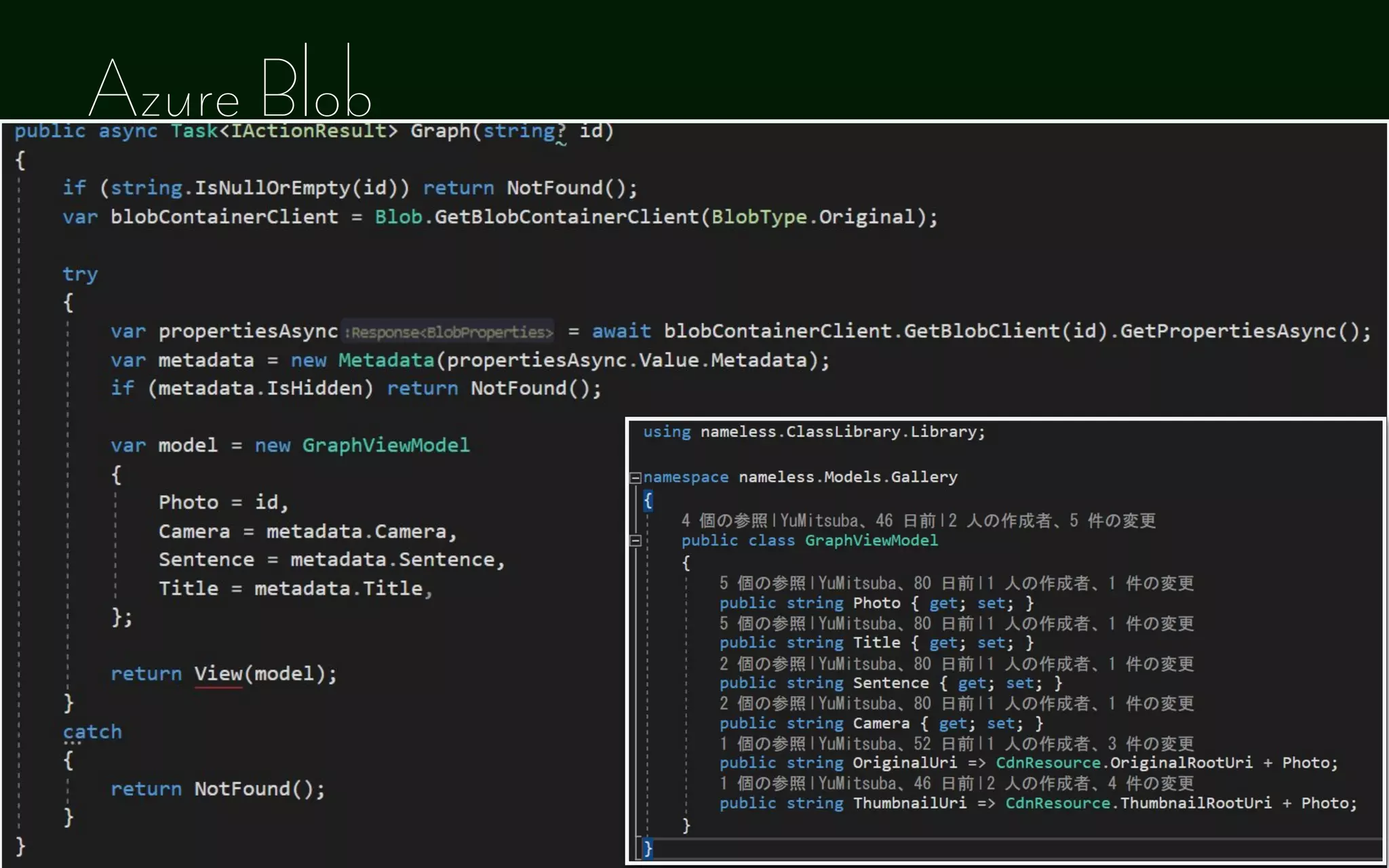Click 'ThumbnailRootUri' in the inset code
The height and width of the screenshot is (868, 1389).
pos(1196,803)
